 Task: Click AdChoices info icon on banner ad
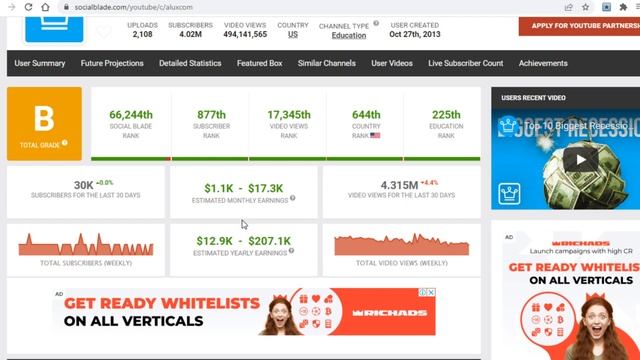click(423, 292)
